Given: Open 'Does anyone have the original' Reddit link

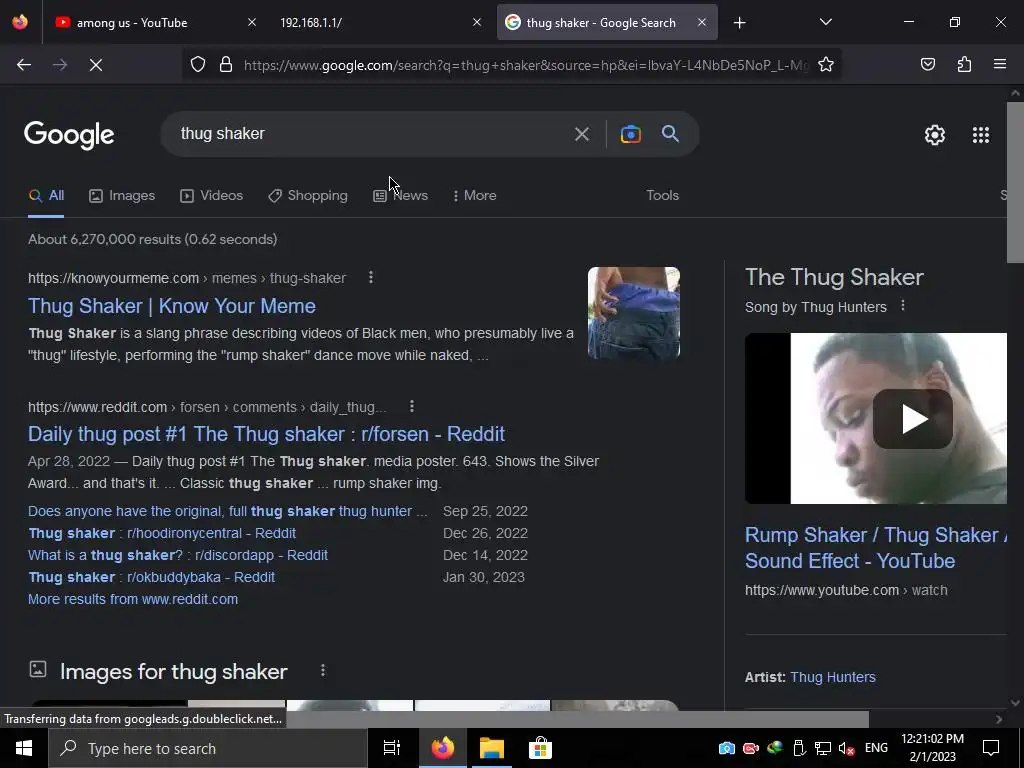Looking at the screenshot, I should point(228,511).
